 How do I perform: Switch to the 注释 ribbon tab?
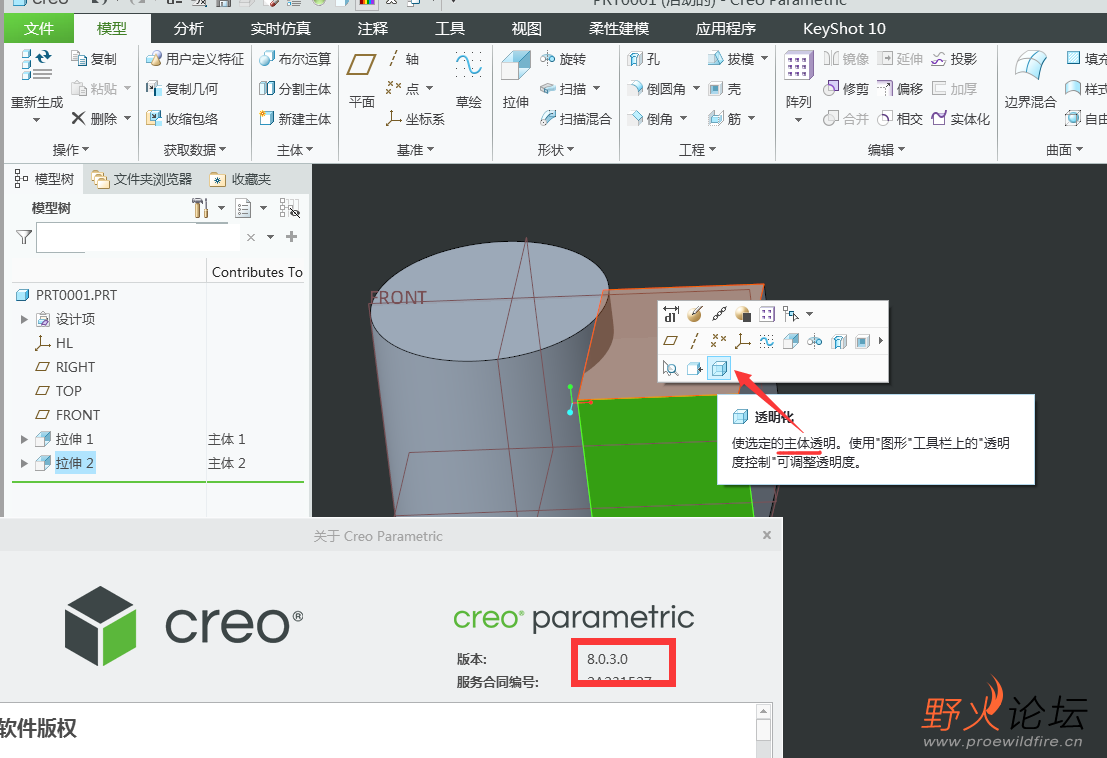pyautogui.click(x=373, y=28)
